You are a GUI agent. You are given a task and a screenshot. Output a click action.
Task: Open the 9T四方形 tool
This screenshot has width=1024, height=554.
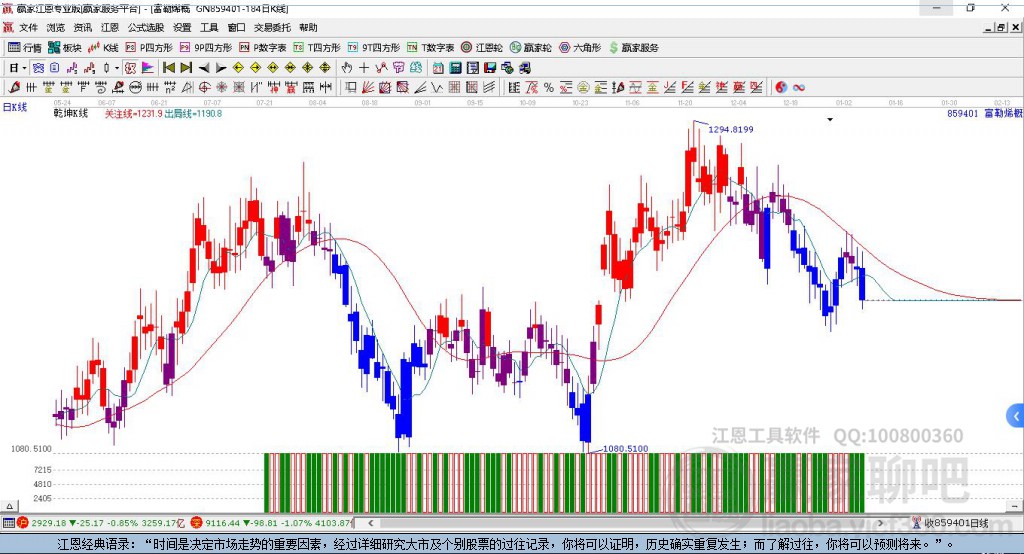(x=374, y=48)
